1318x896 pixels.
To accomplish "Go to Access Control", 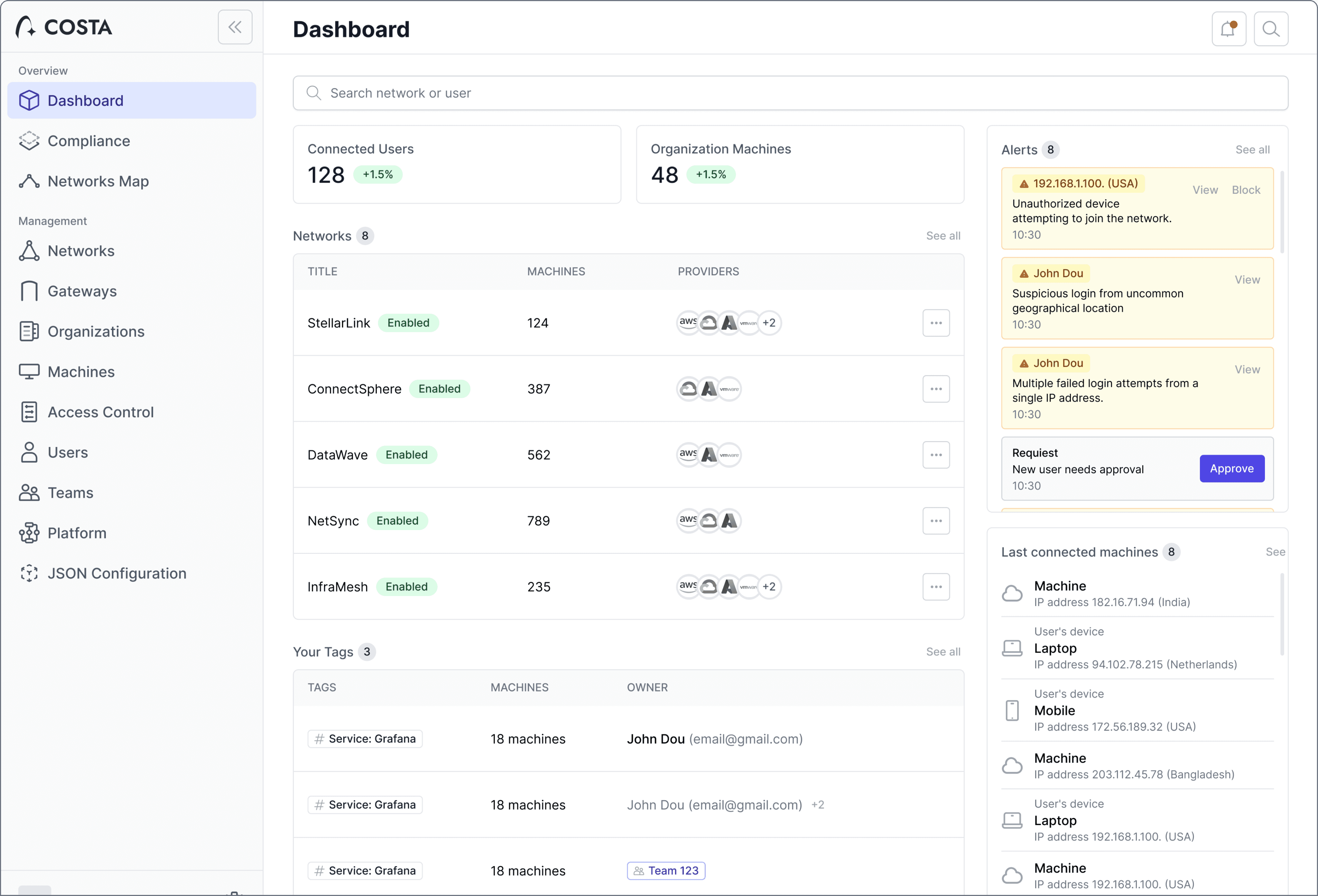I will coord(132,412).
